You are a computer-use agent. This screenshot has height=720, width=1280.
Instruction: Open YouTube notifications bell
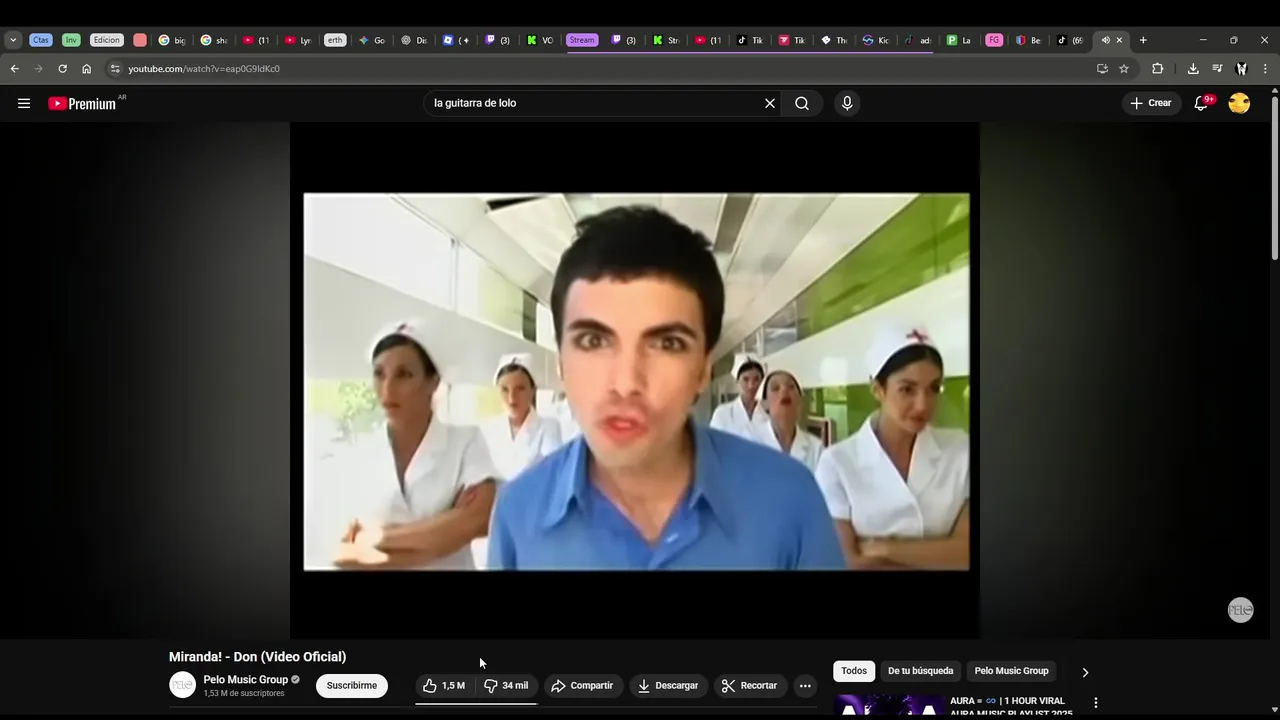point(1202,103)
